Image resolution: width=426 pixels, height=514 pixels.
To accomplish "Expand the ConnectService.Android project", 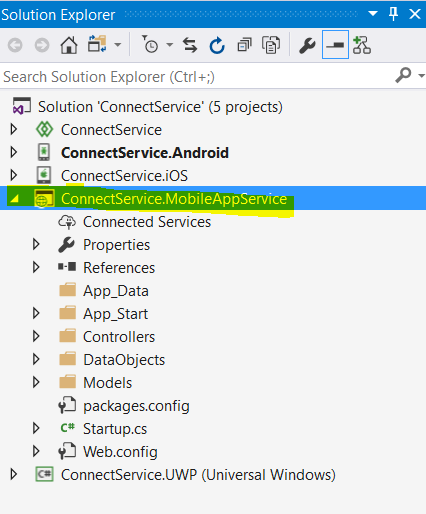I will coord(14,152).
